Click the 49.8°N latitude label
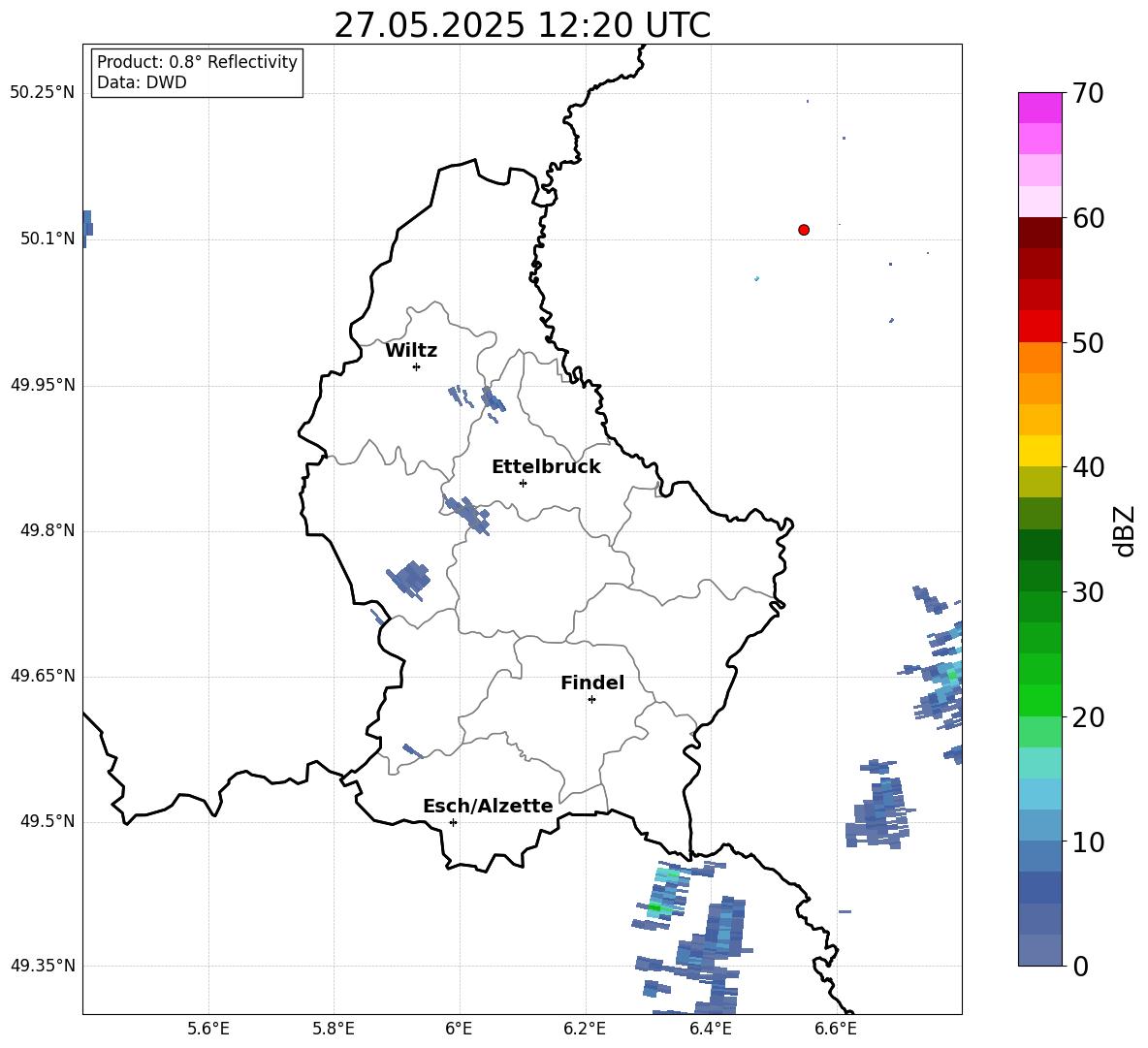Screen dimensions: 1148x1048 click(x=48, y=530)
